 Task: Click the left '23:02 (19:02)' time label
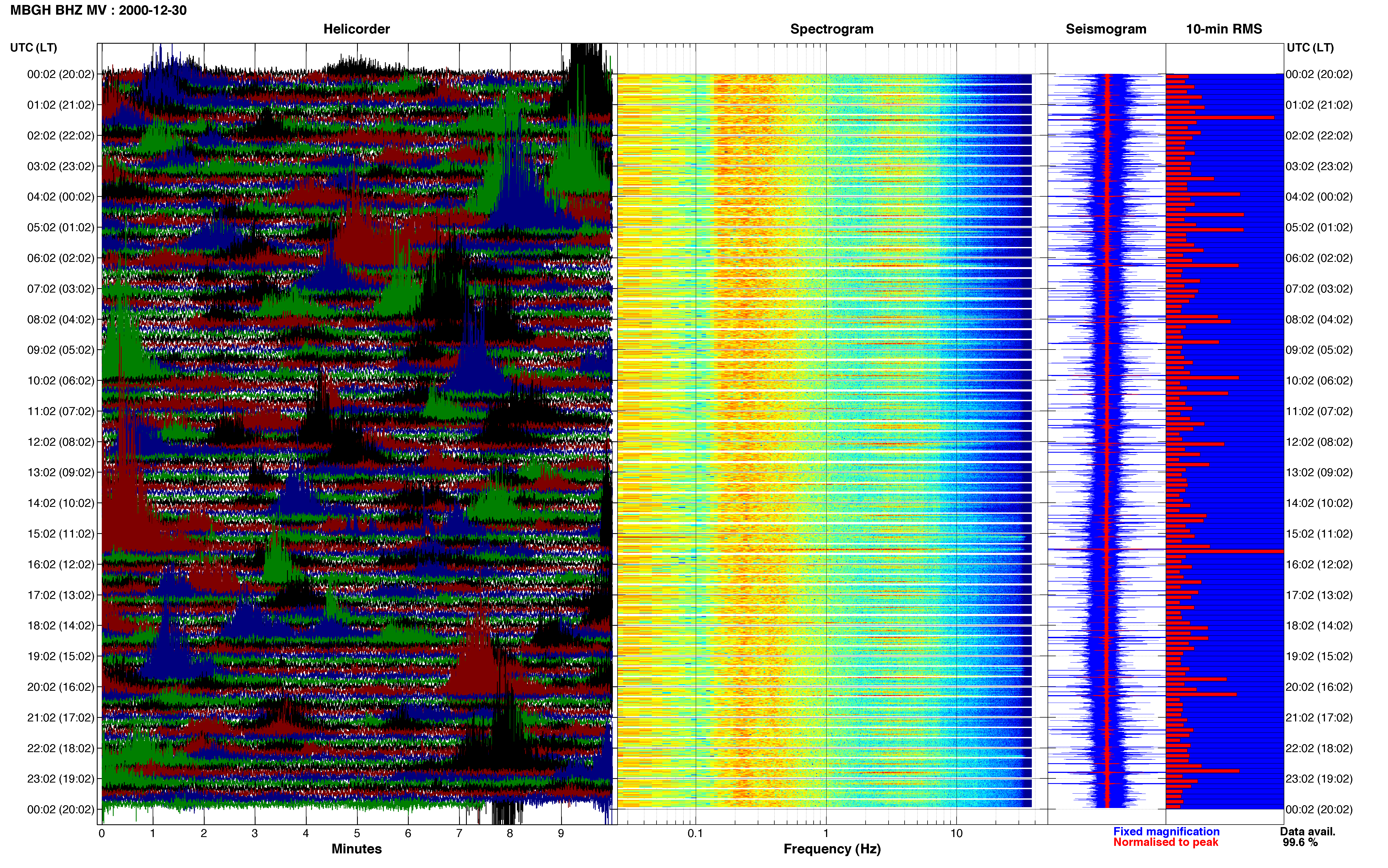[61, 779]
